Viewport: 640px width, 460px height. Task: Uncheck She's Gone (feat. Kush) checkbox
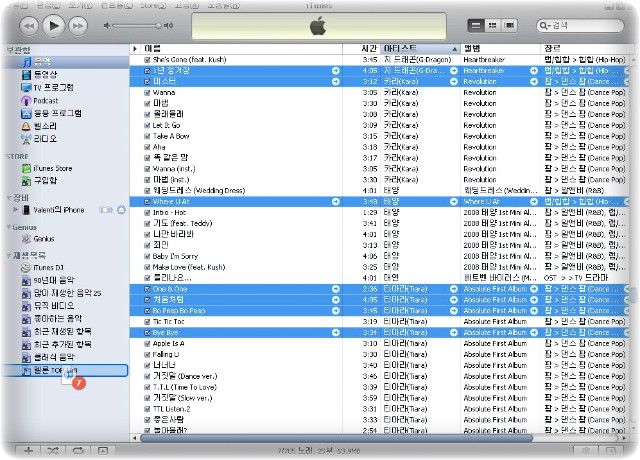147,60
